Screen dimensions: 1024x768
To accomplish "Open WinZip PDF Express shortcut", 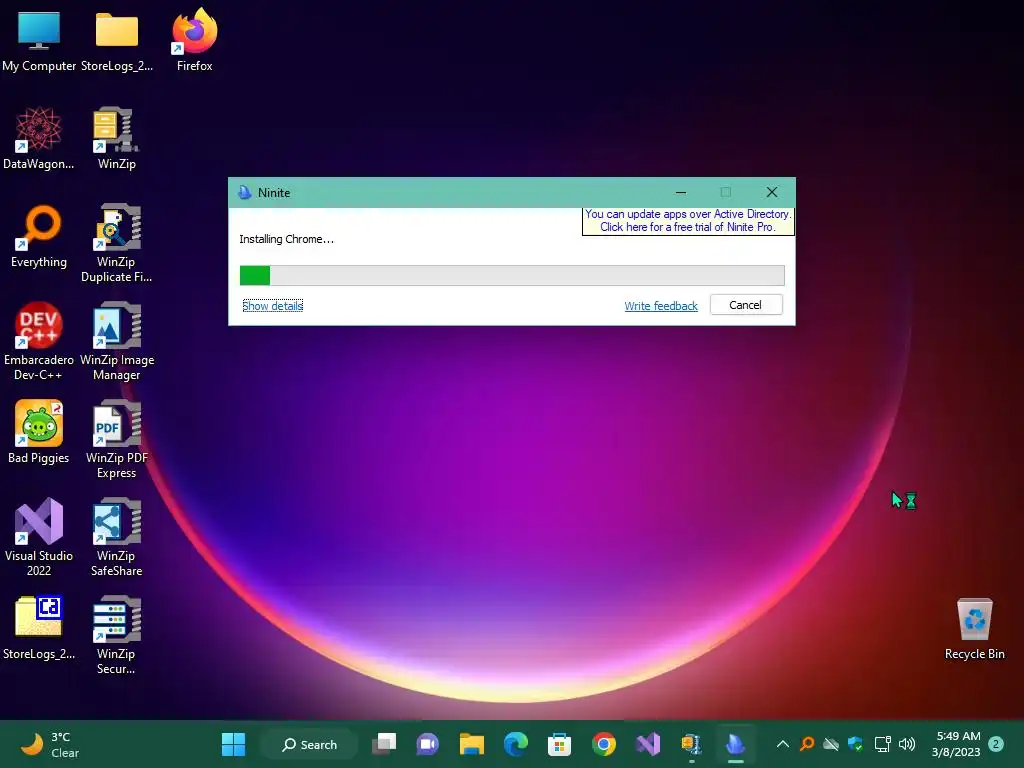I will (116, 439).
